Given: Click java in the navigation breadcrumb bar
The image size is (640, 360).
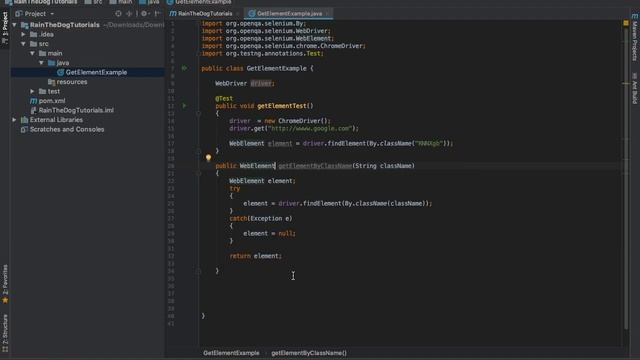Looking at the screenshot, I should [149, 2].
